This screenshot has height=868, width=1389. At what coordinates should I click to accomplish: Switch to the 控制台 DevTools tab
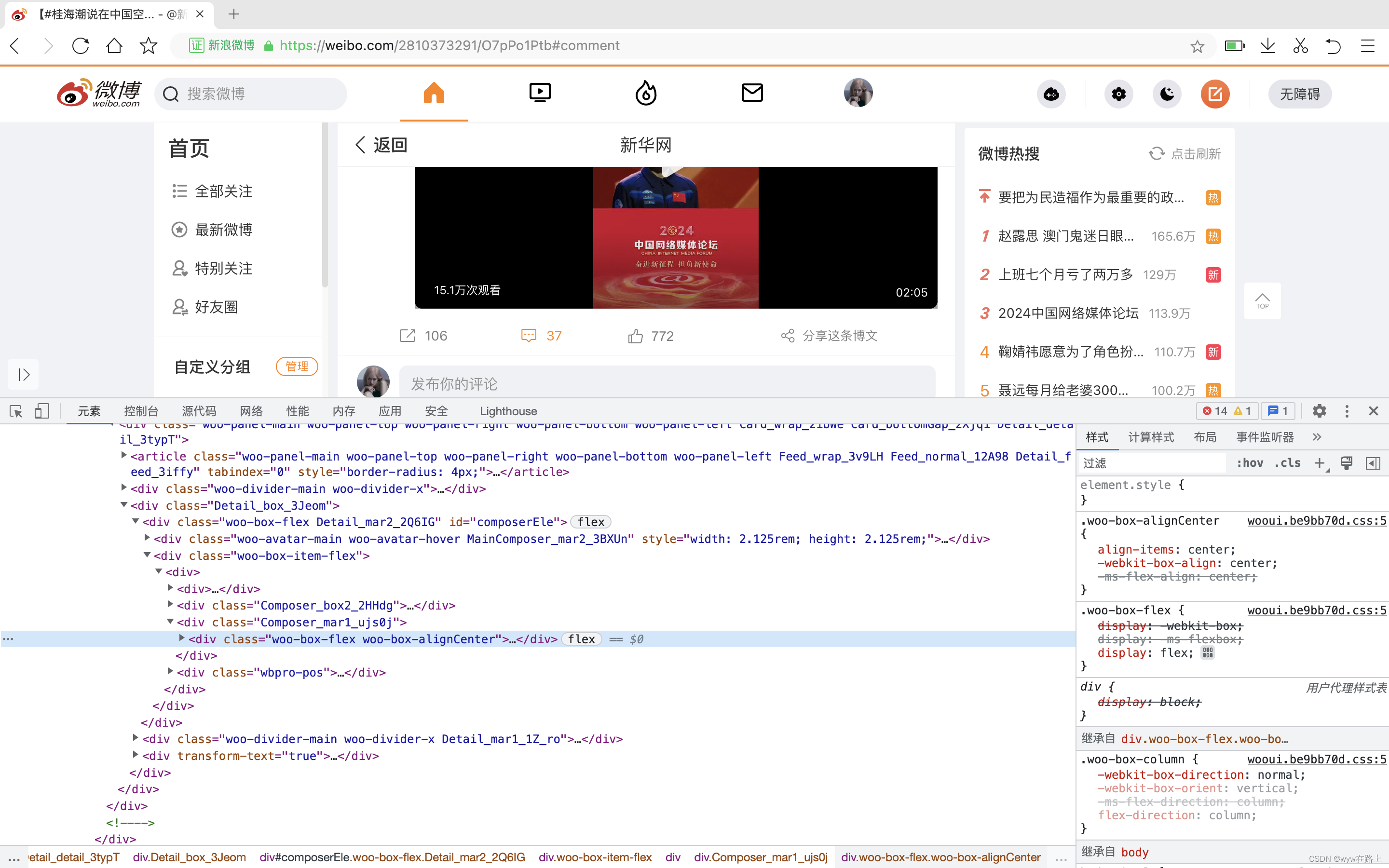[141, 411]
